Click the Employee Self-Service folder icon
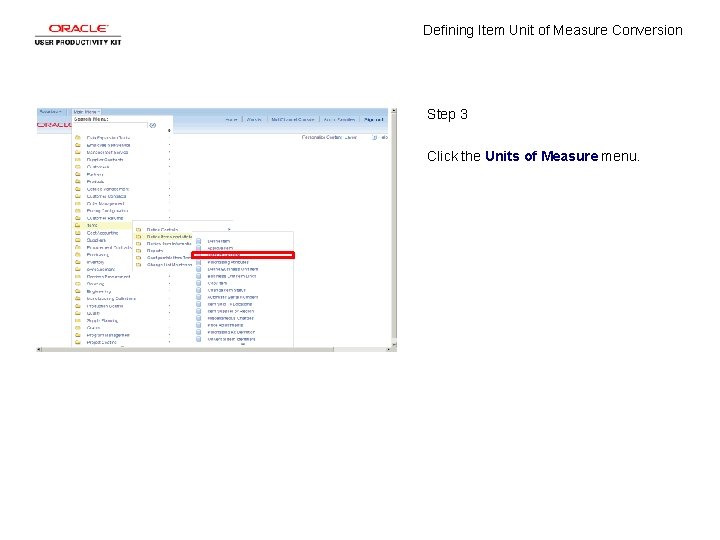Viewport: 720px width, 540px height. coord(78,145)
